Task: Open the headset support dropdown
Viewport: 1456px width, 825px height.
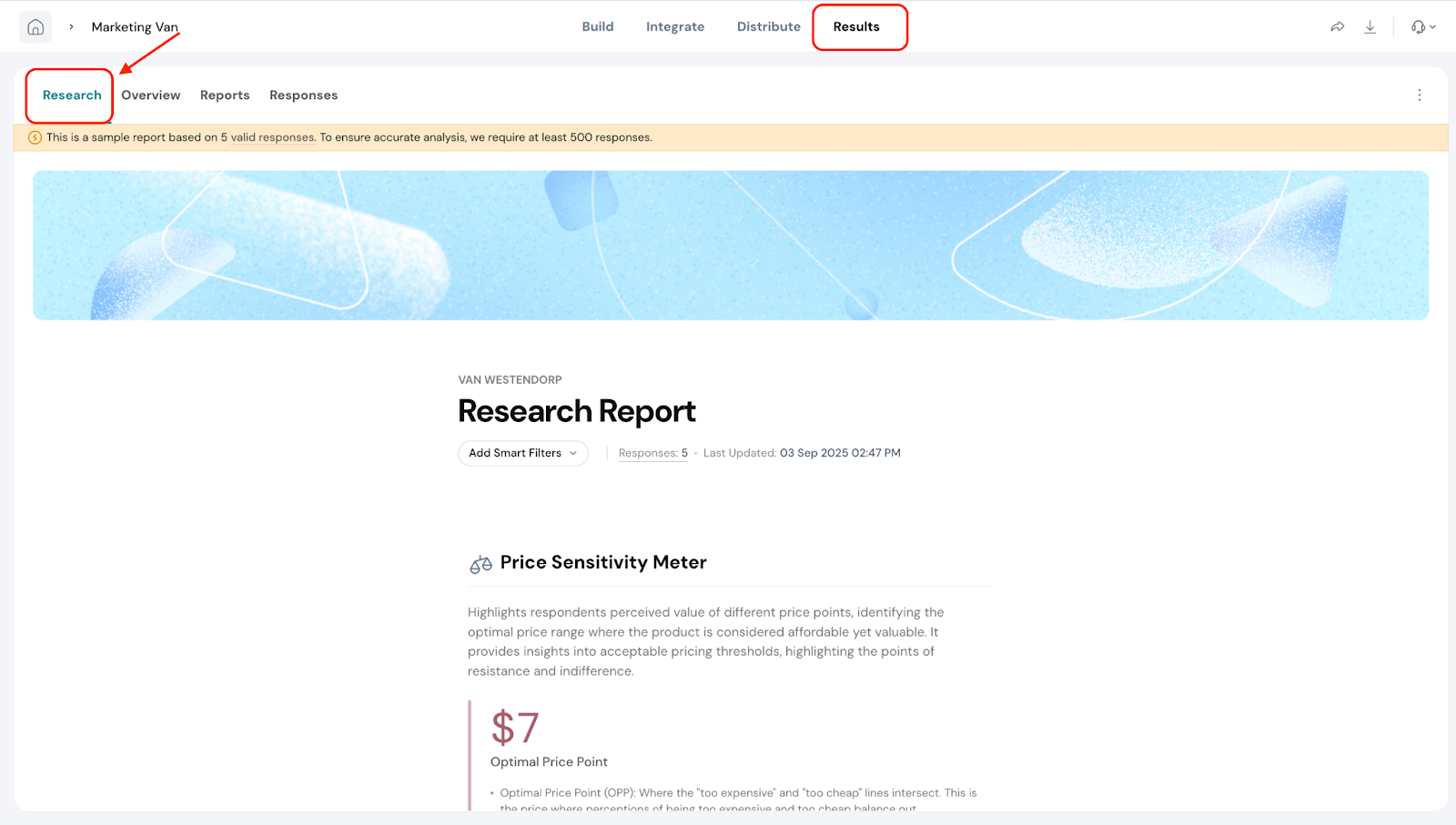Action: point(1422,27)
